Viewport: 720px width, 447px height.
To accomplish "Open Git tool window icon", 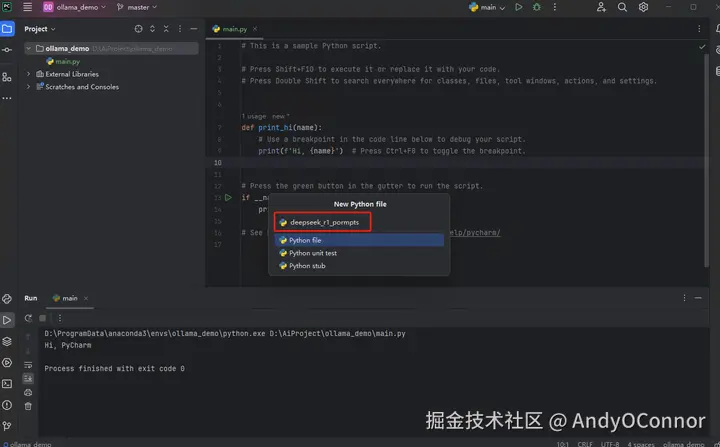I will (x=7, y=426).
